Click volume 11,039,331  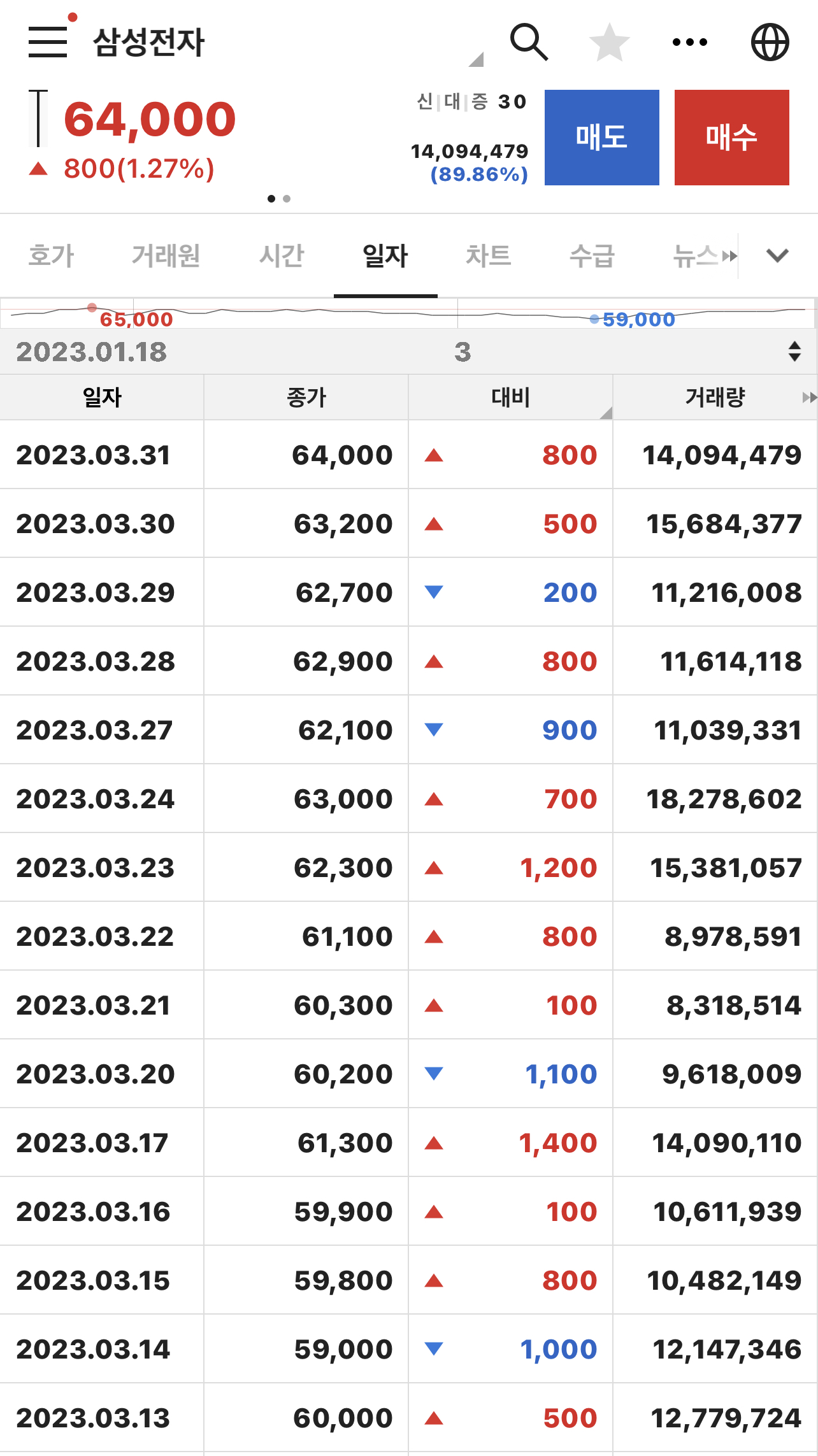[x=728, y=731]
